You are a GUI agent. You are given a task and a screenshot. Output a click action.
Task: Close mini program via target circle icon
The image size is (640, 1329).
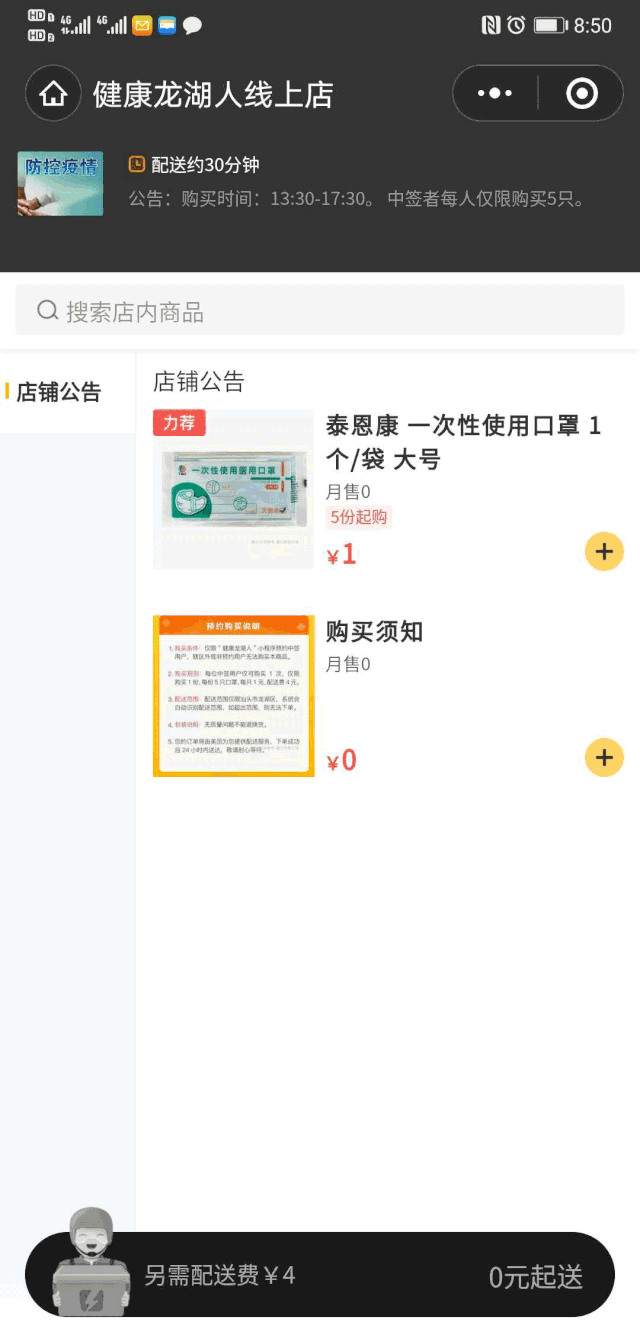tap(581, 94)
